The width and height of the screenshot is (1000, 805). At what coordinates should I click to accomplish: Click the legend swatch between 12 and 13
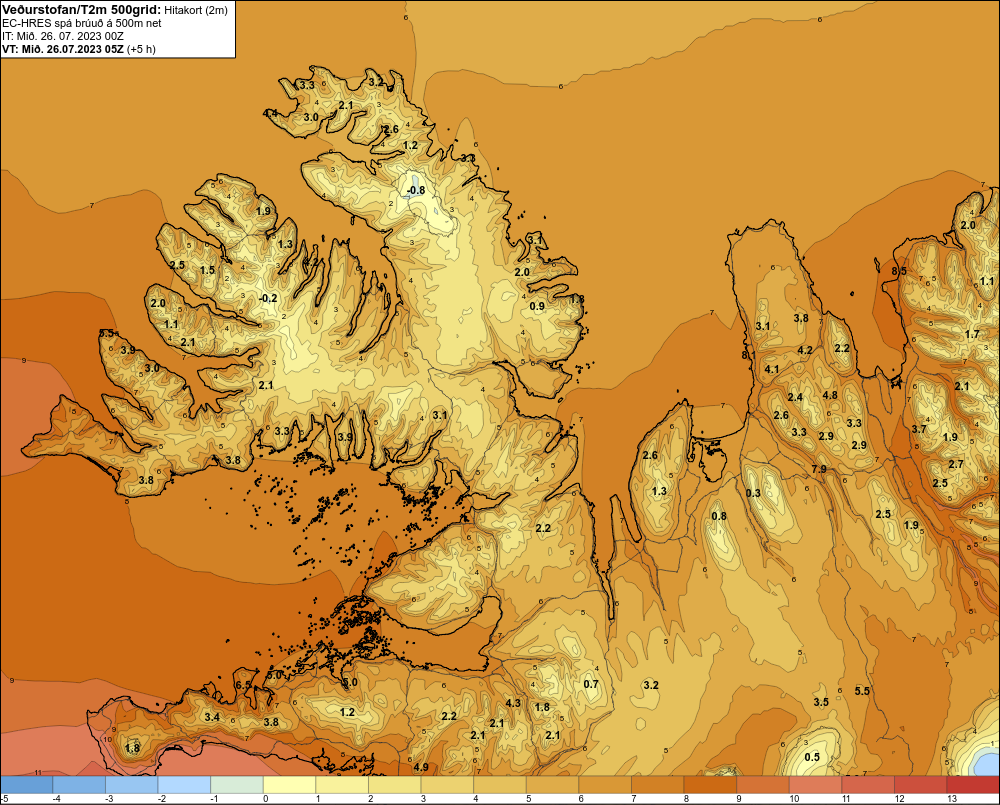coord(921,785)
